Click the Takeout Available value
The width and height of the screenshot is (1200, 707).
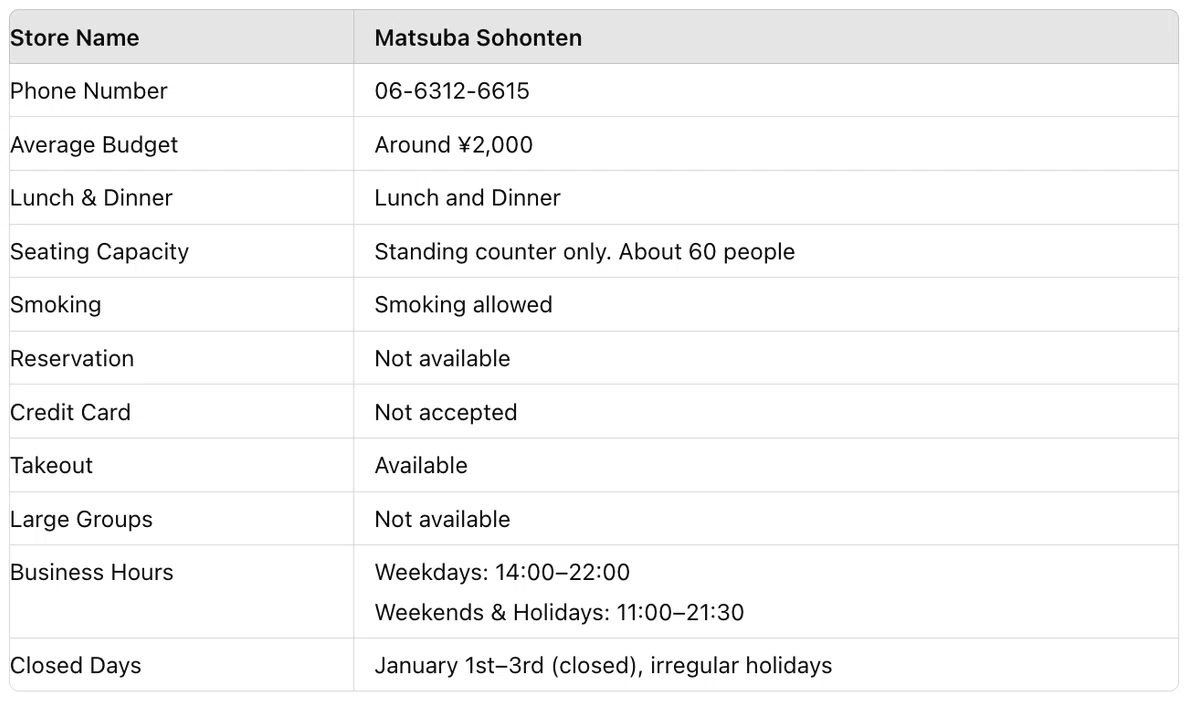pyautogui.click(x=421, y=466)
